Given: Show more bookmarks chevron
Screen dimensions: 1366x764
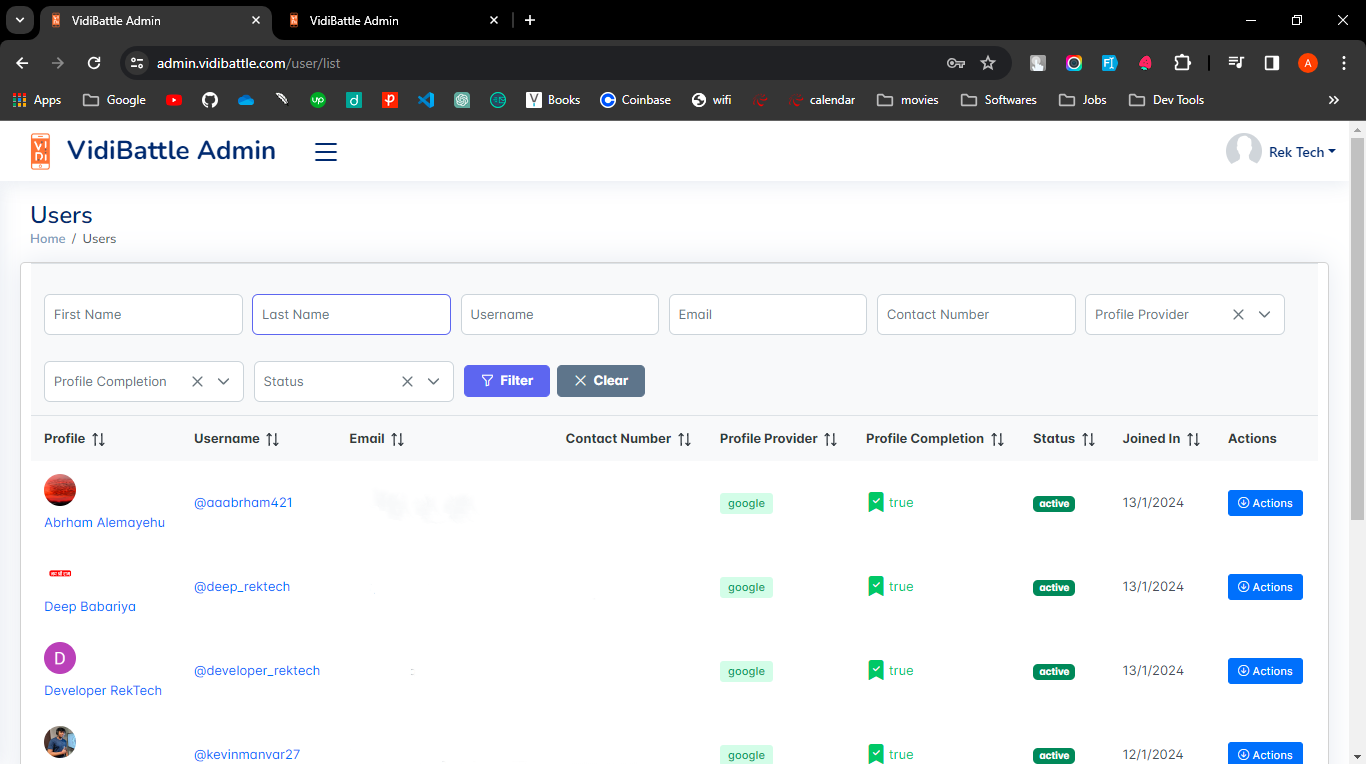Looking at the screenshot, I should point(1333,100).
